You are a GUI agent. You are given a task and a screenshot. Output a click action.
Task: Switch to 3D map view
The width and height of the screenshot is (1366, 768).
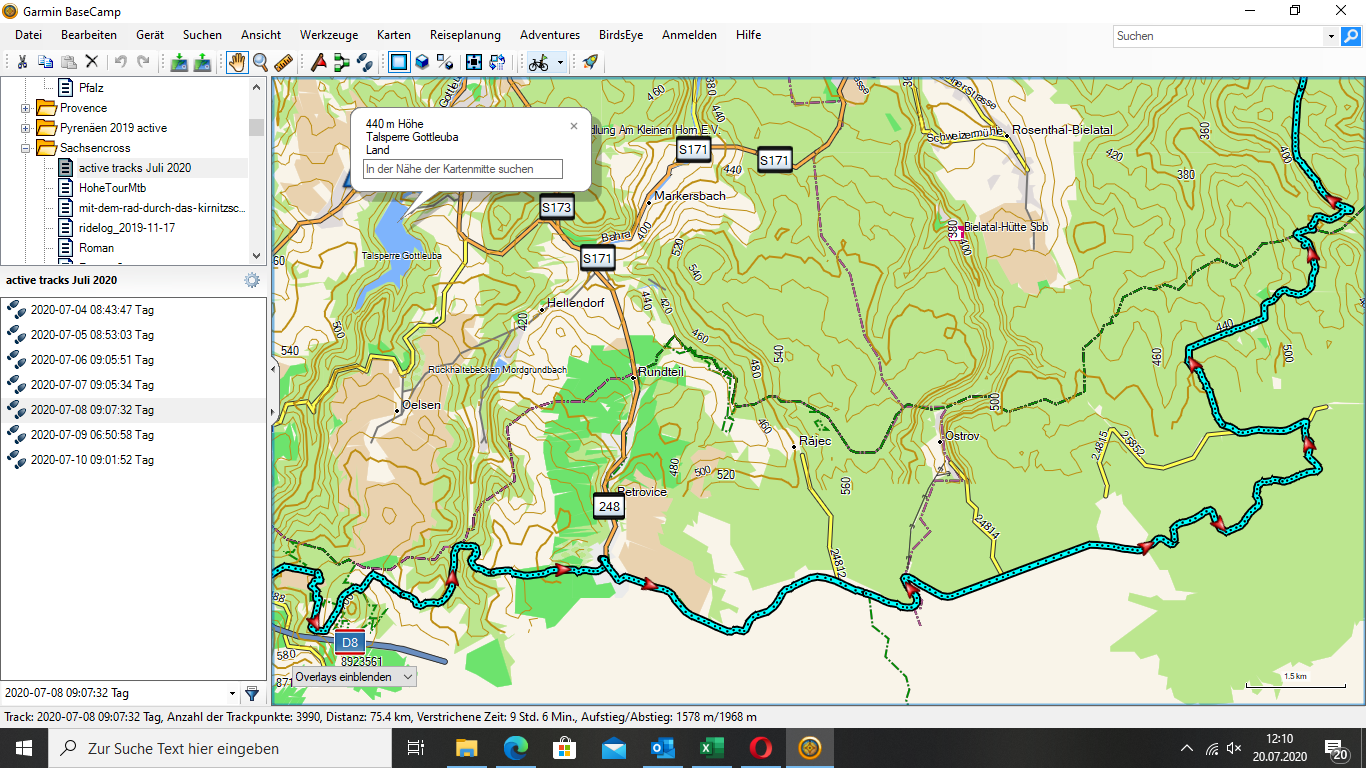[422, 62]
